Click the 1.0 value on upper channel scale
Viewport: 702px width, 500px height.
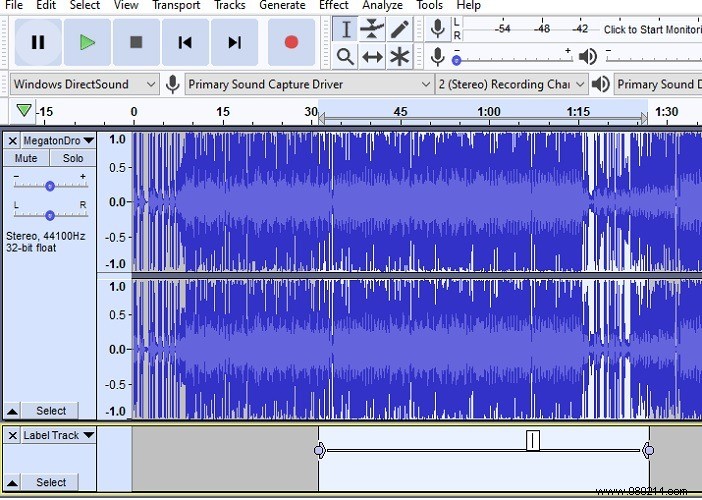point(117,139)
